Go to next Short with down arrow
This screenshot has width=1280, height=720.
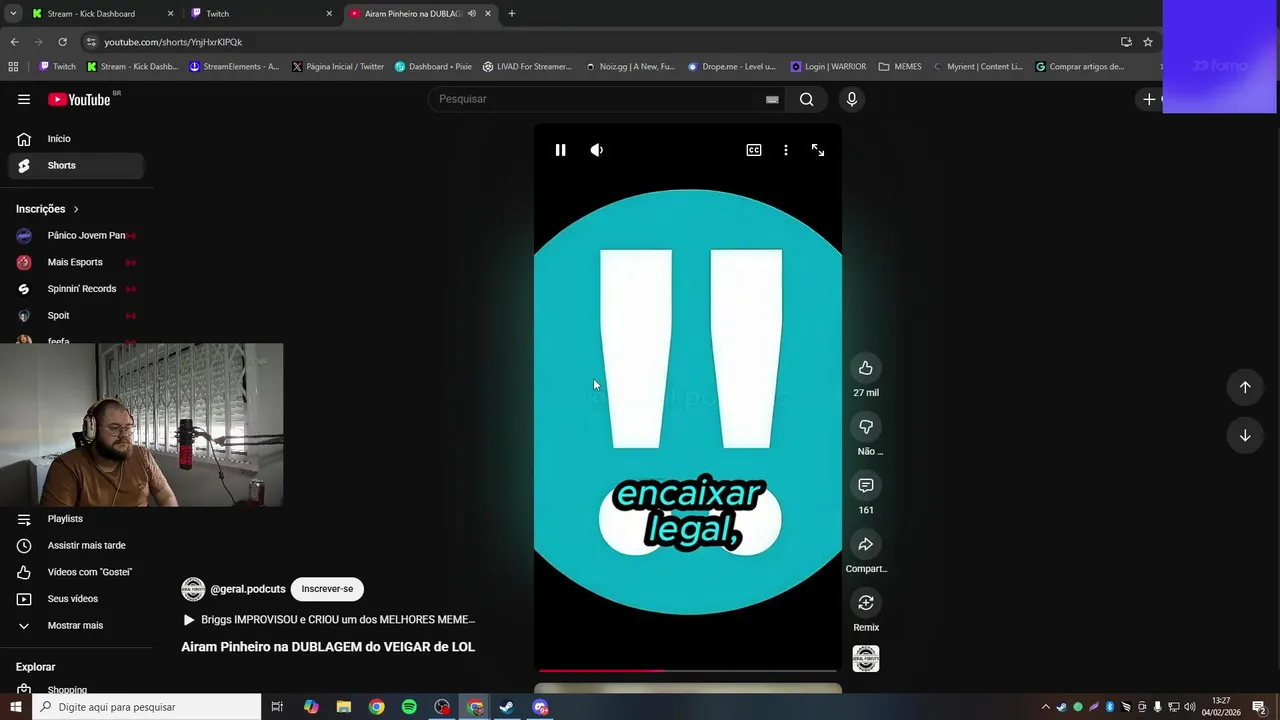[1245, 436]
